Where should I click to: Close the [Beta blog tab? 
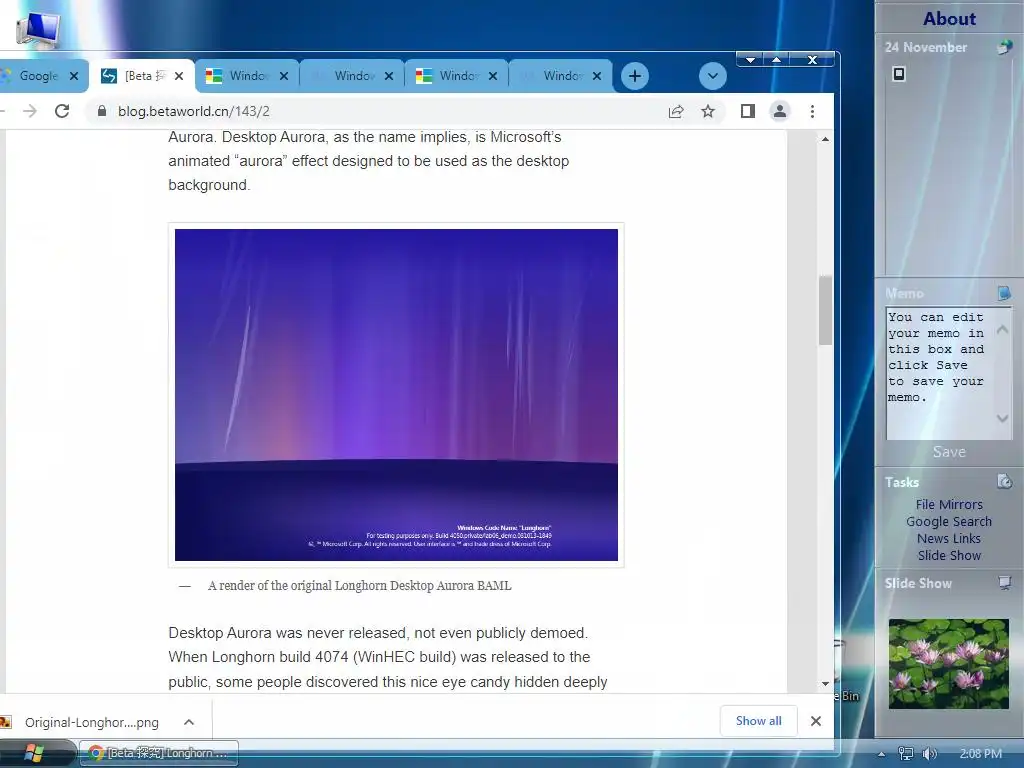179,76
